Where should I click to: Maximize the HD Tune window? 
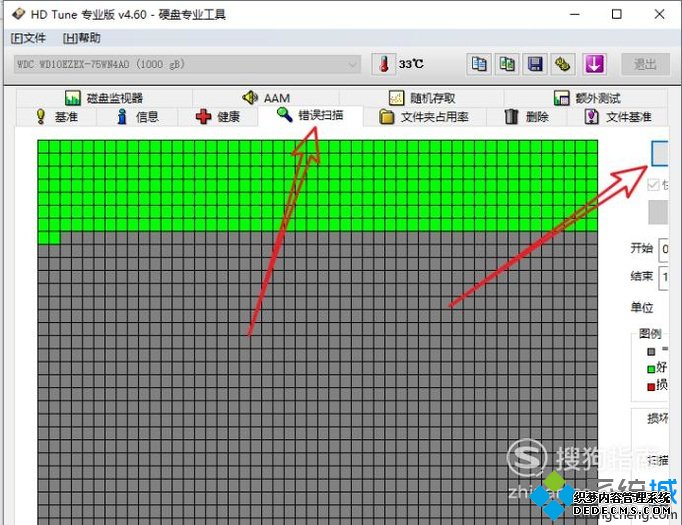pos(617,14)
